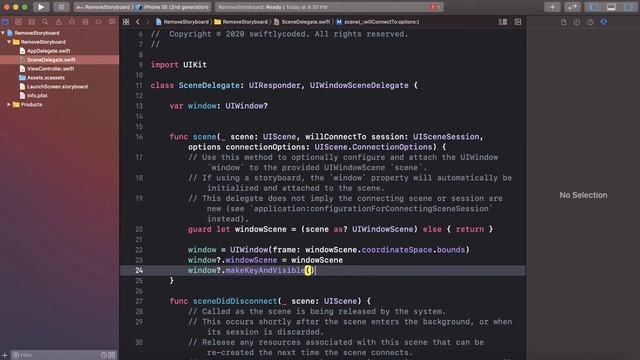
Task: Open Info.plist file
Action: 37,96
